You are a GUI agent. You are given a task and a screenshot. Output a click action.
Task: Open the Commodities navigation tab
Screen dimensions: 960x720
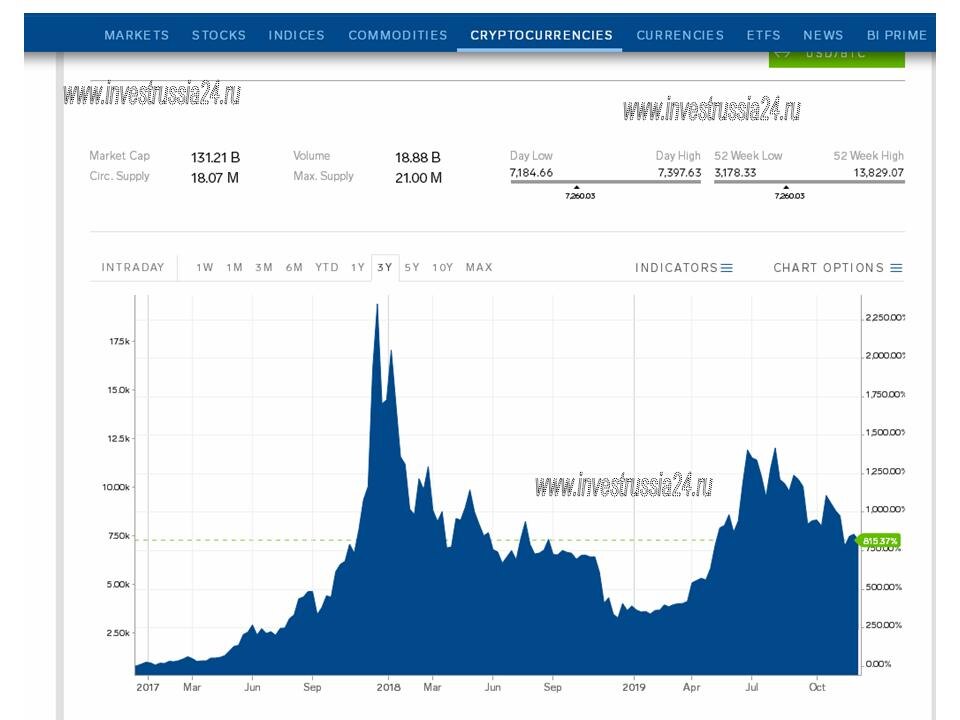[x=398, y=36]
